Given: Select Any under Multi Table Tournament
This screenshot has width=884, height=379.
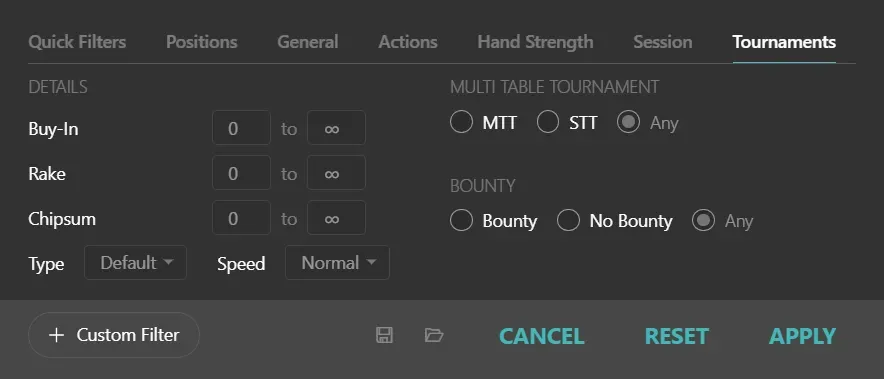Looking at the screenshot, I should click(628, 122).
